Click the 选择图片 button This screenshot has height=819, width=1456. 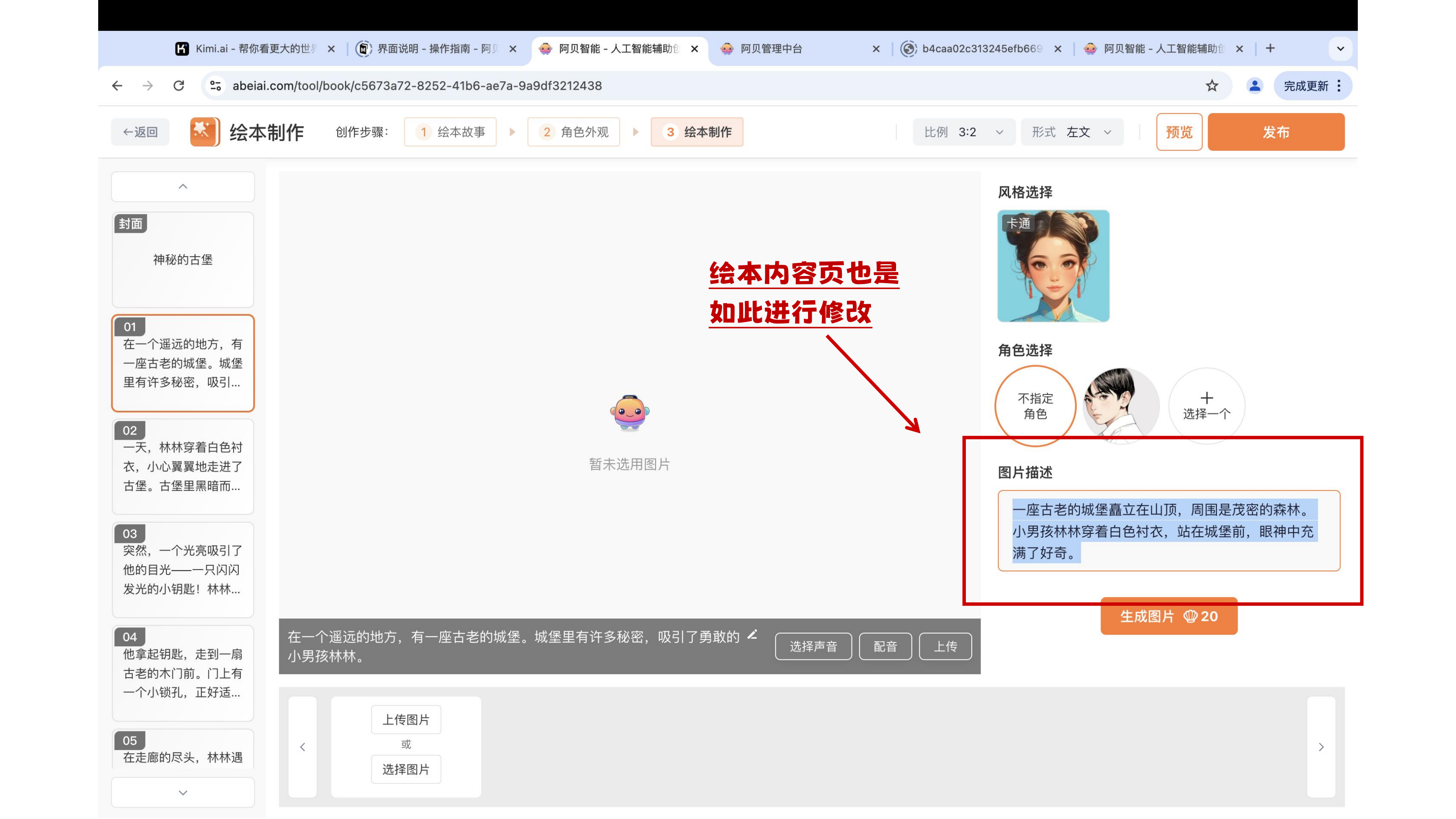click(x=406, y=769)
